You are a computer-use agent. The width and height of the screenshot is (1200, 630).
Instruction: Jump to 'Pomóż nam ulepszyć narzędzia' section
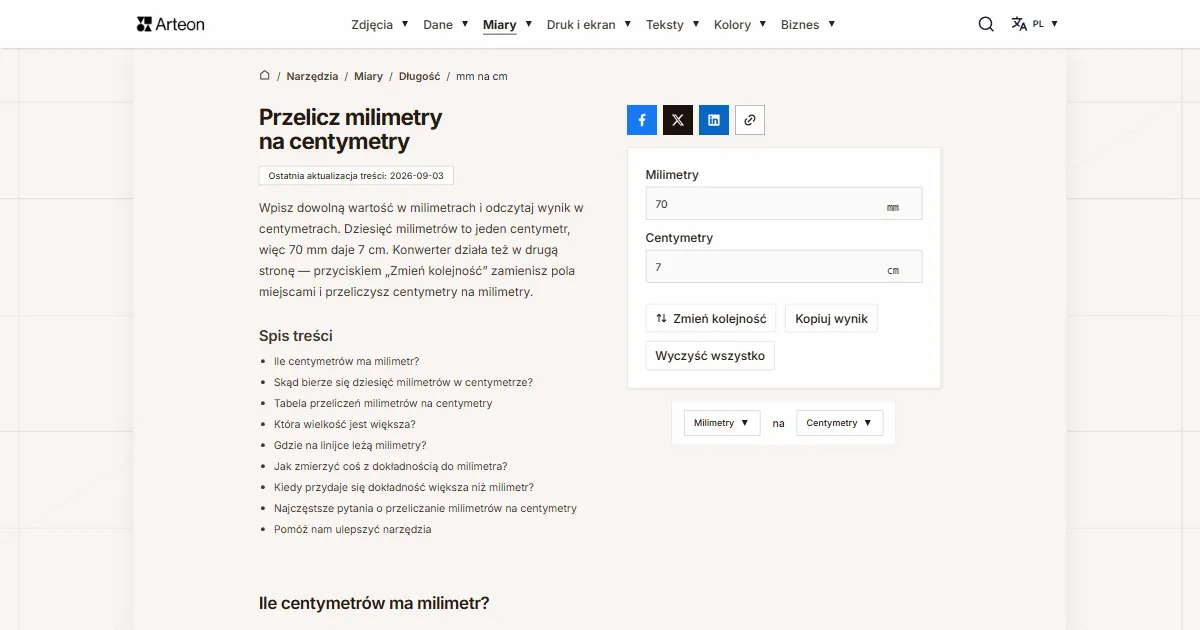point(352,529)
